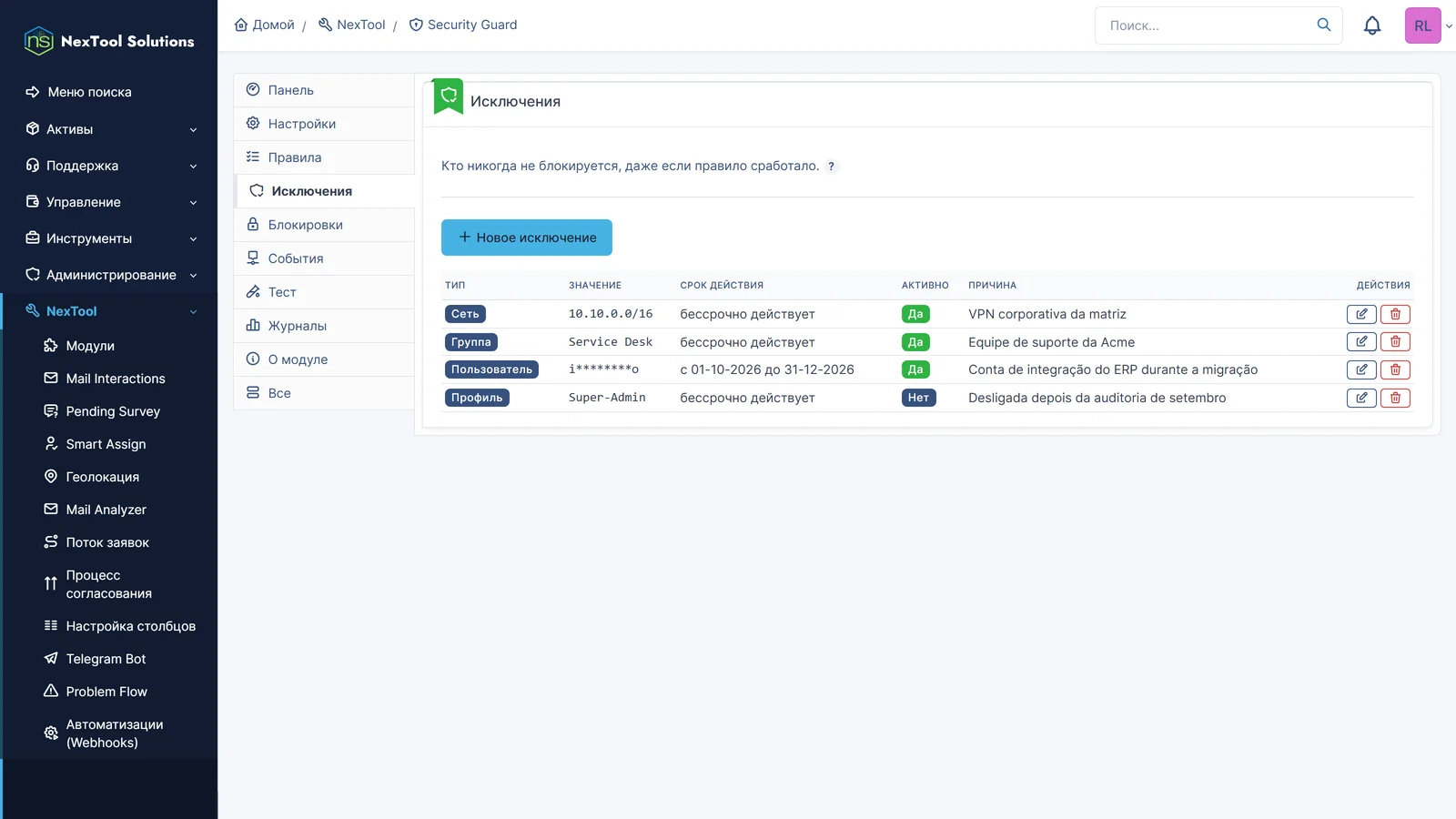Expand the Управление sidebar menu
Image resolution: width=1456 pixels, height=819 pixels.
tap(109, 202)
